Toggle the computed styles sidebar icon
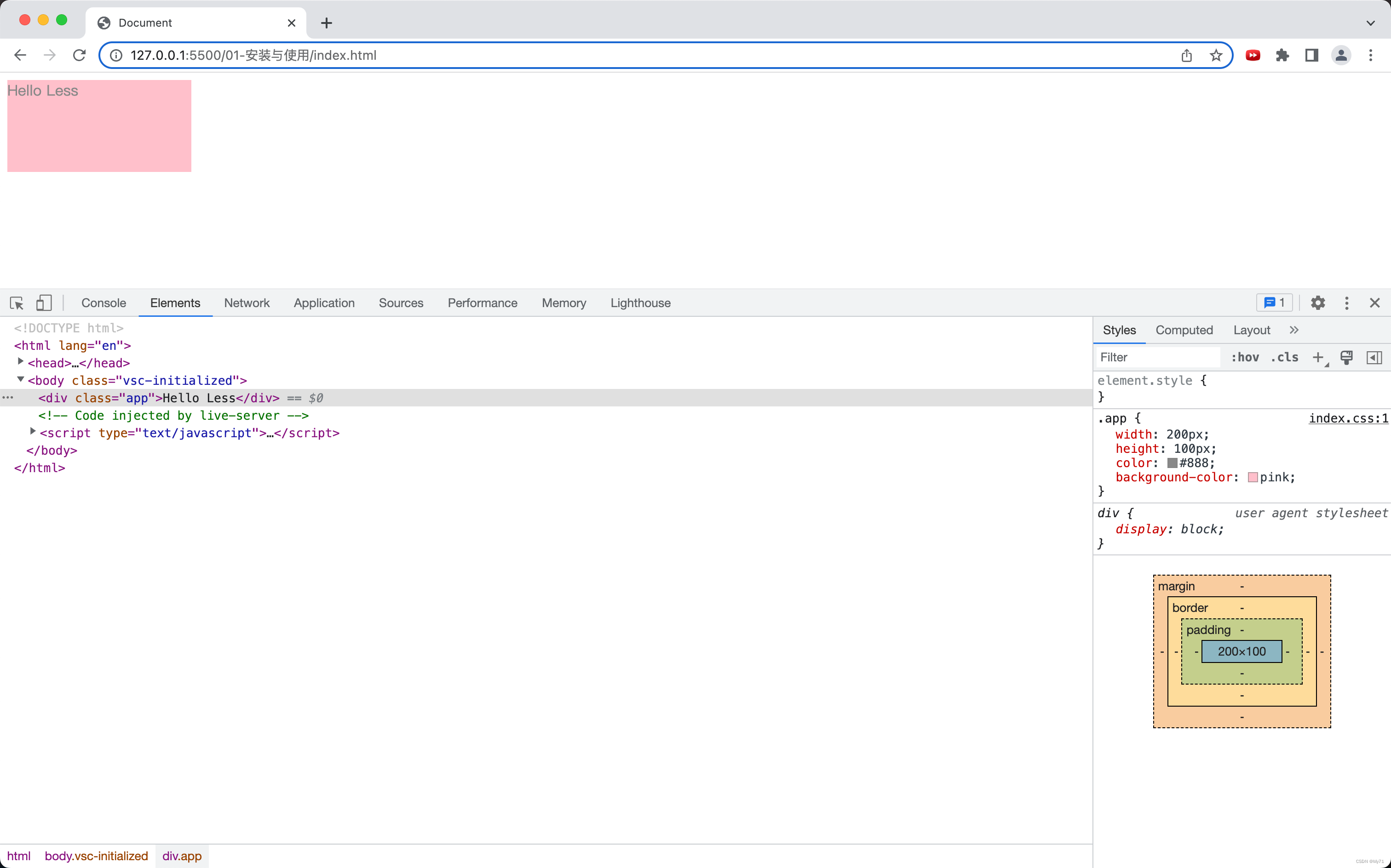The height and width of the screenshot is (868, 1391). (1374, 357)
